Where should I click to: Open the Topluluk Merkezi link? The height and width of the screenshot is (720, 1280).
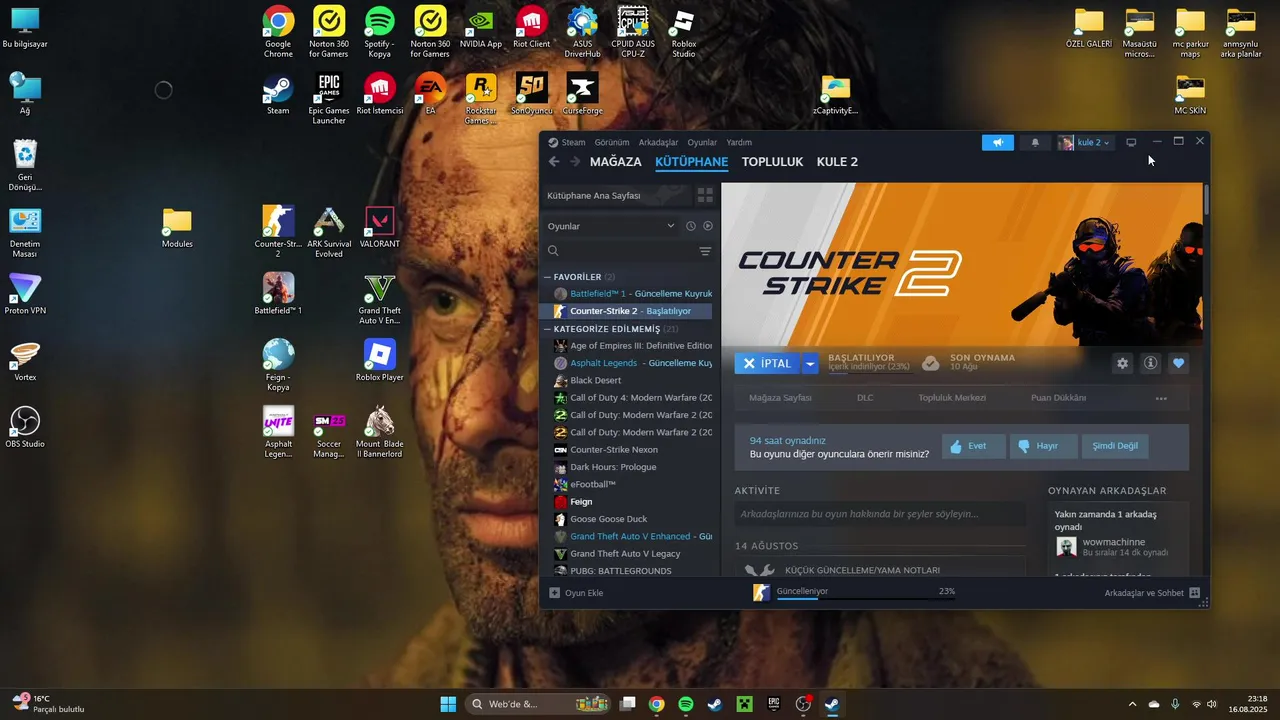pyautogui.click(x=952, y=398)
